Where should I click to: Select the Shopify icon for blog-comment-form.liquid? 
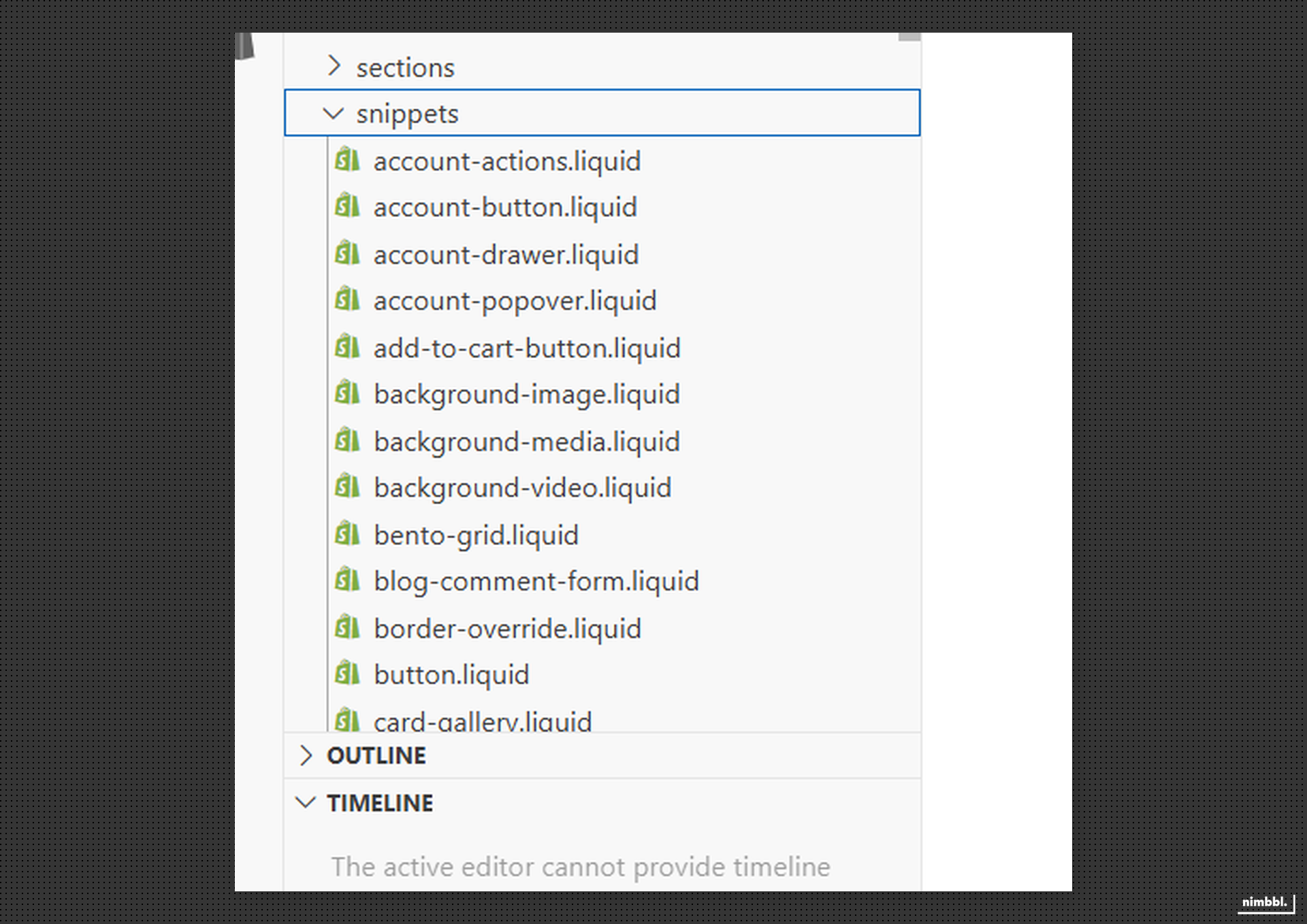click(x=349, y=581)
